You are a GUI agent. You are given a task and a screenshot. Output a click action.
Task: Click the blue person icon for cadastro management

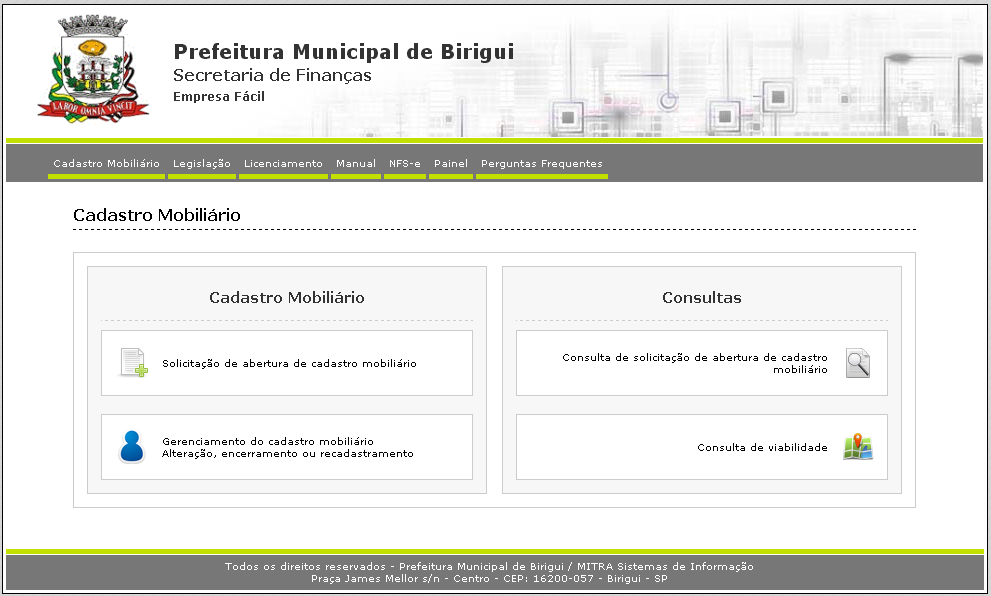pos(132,447)
